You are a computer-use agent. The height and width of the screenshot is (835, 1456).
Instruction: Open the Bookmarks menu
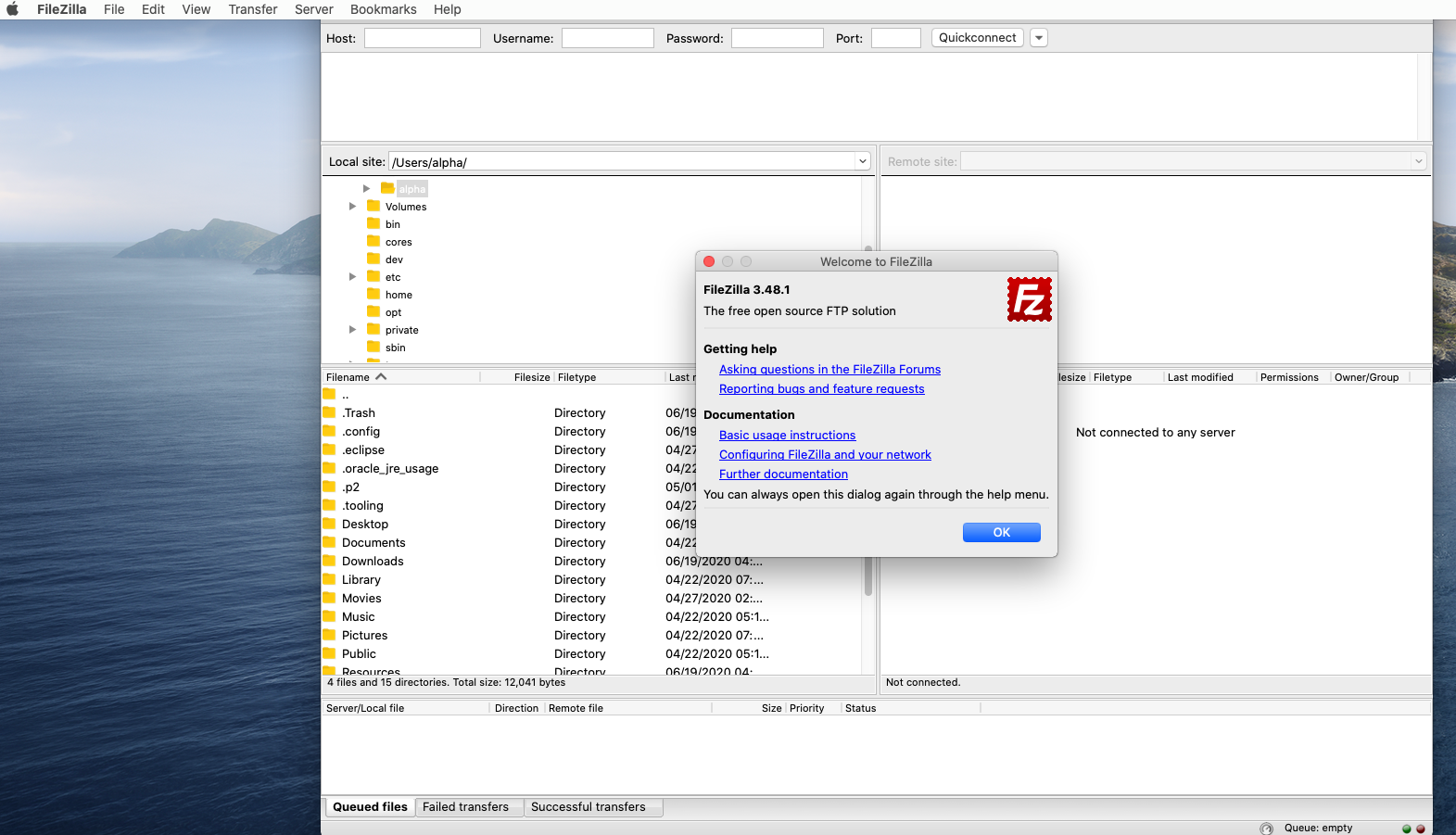(x=384, y=9)
